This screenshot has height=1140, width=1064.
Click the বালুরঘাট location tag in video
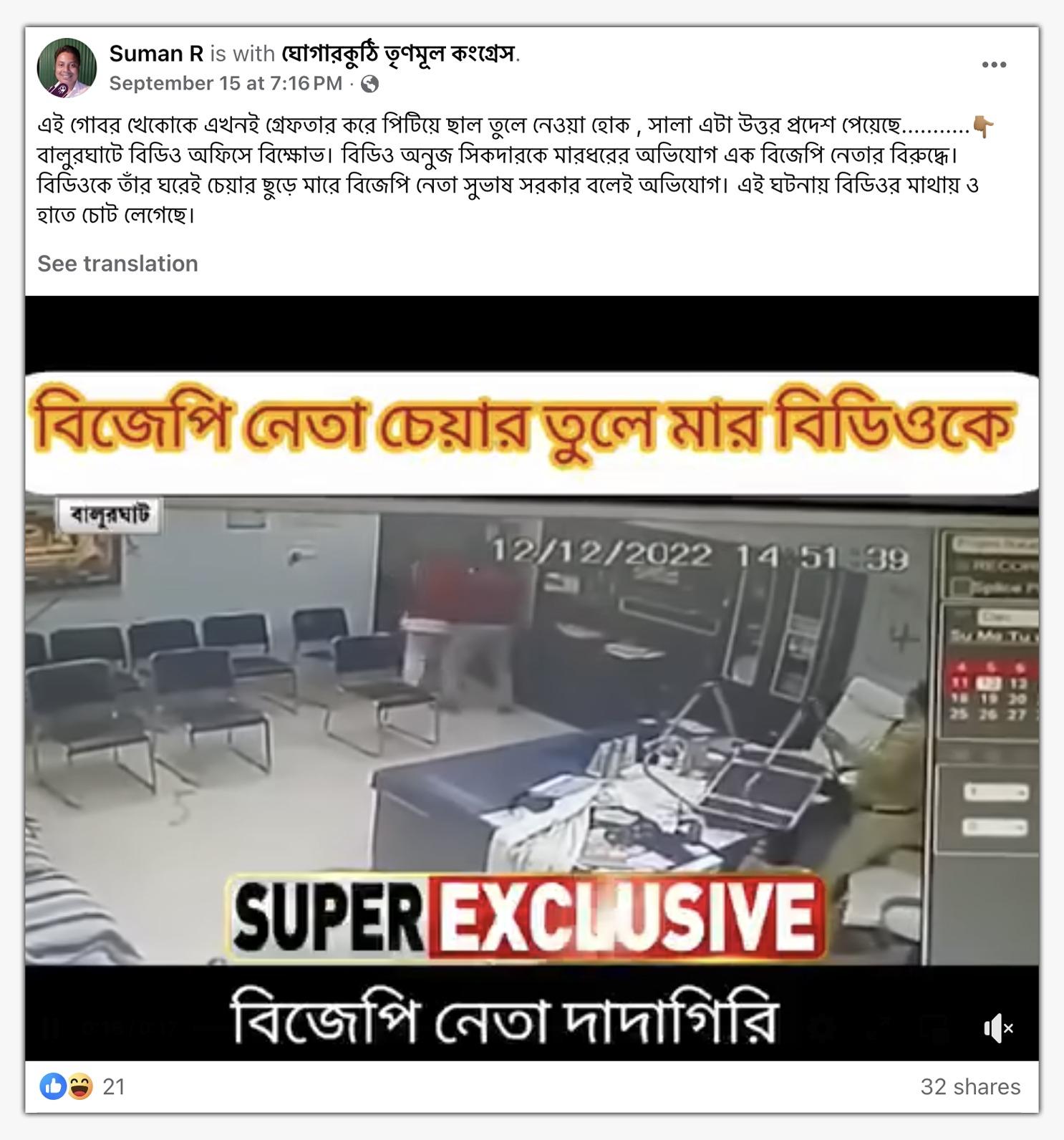(110, 515)
